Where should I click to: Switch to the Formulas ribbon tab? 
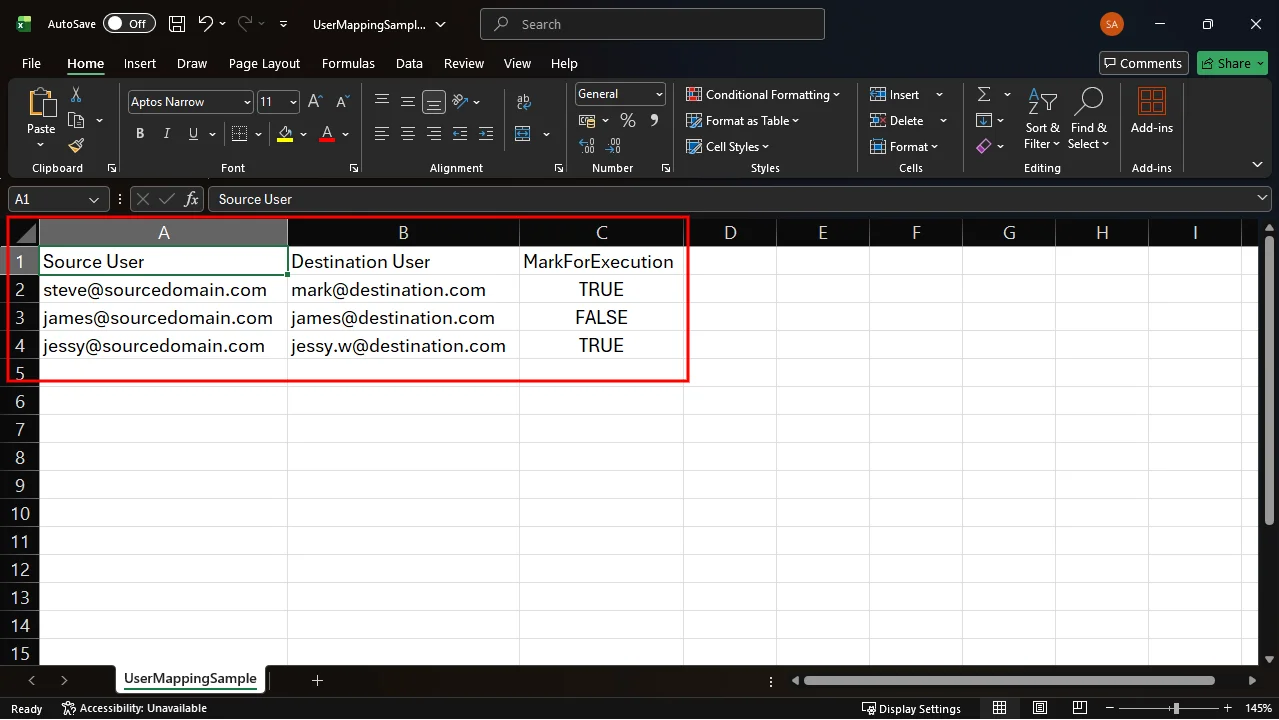point(348,63)
